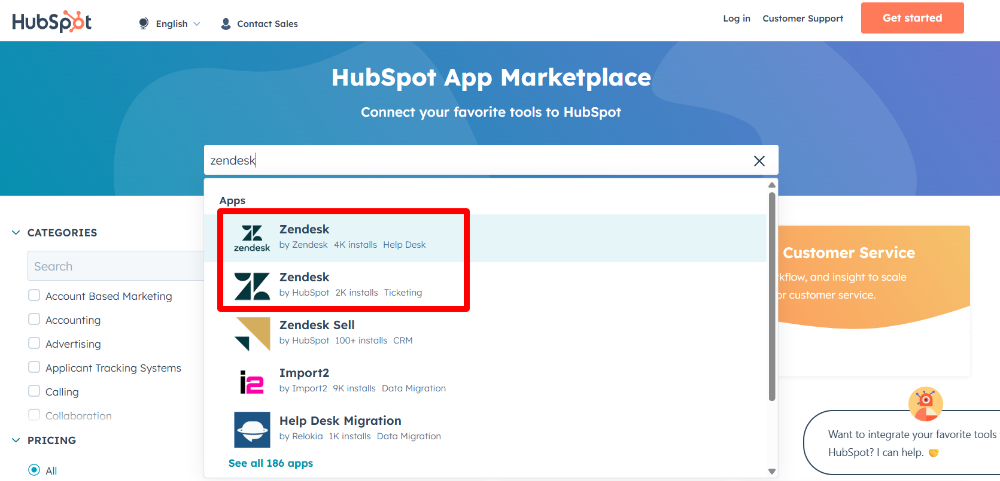Click the Zendesk Sell logo icon
Image resolution: width=1000 pixels, height=481 pixels.
(x=252, y=334)
